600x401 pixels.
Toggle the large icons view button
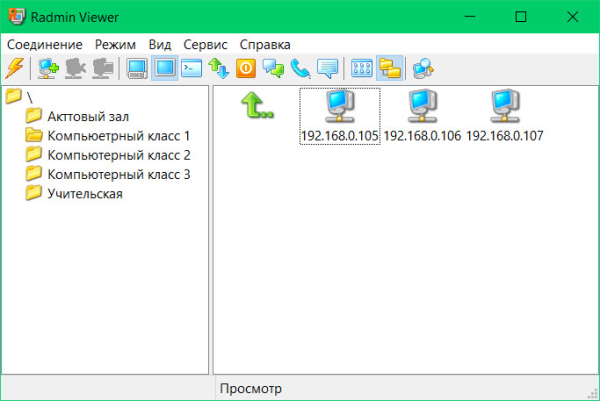(363, 69)
